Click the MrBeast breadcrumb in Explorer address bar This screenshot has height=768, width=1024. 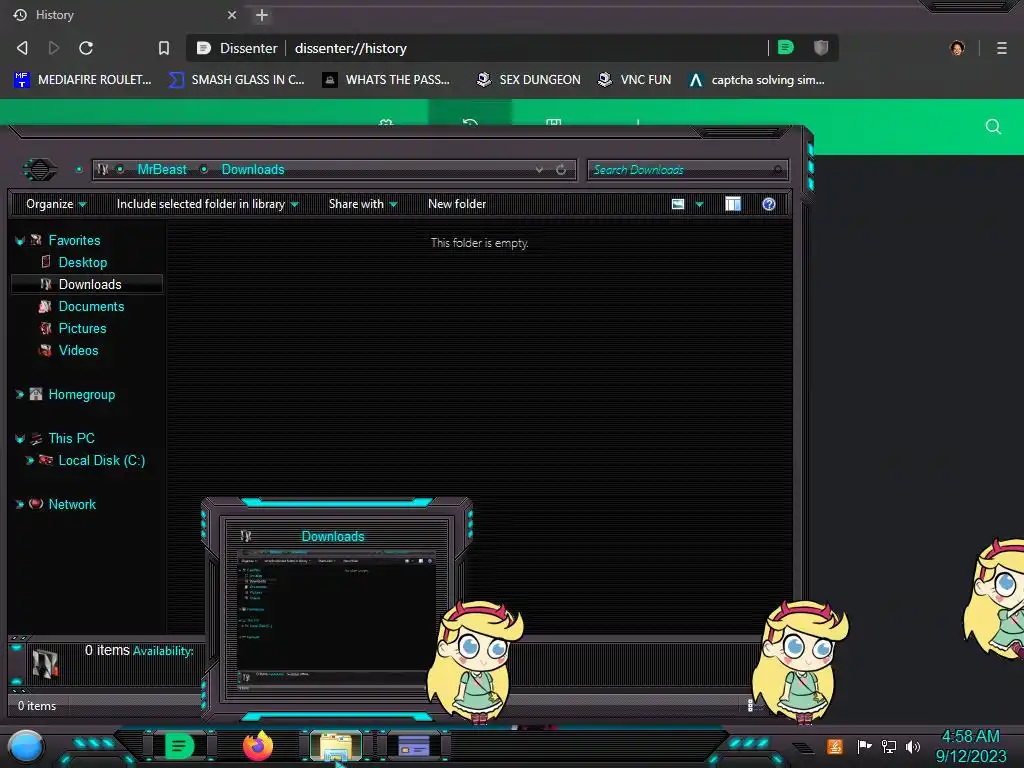tap(162, 169)
